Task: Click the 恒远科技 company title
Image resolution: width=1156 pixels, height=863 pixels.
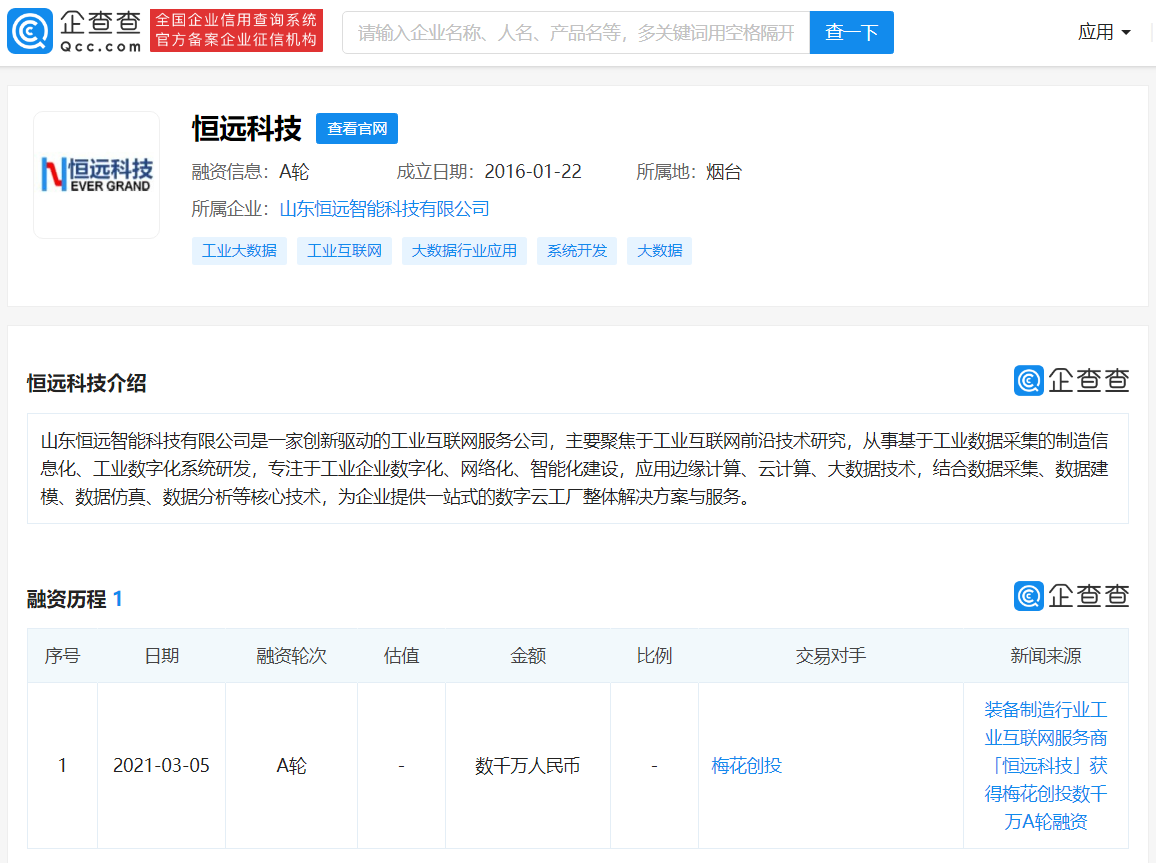Action: (247, 129)
